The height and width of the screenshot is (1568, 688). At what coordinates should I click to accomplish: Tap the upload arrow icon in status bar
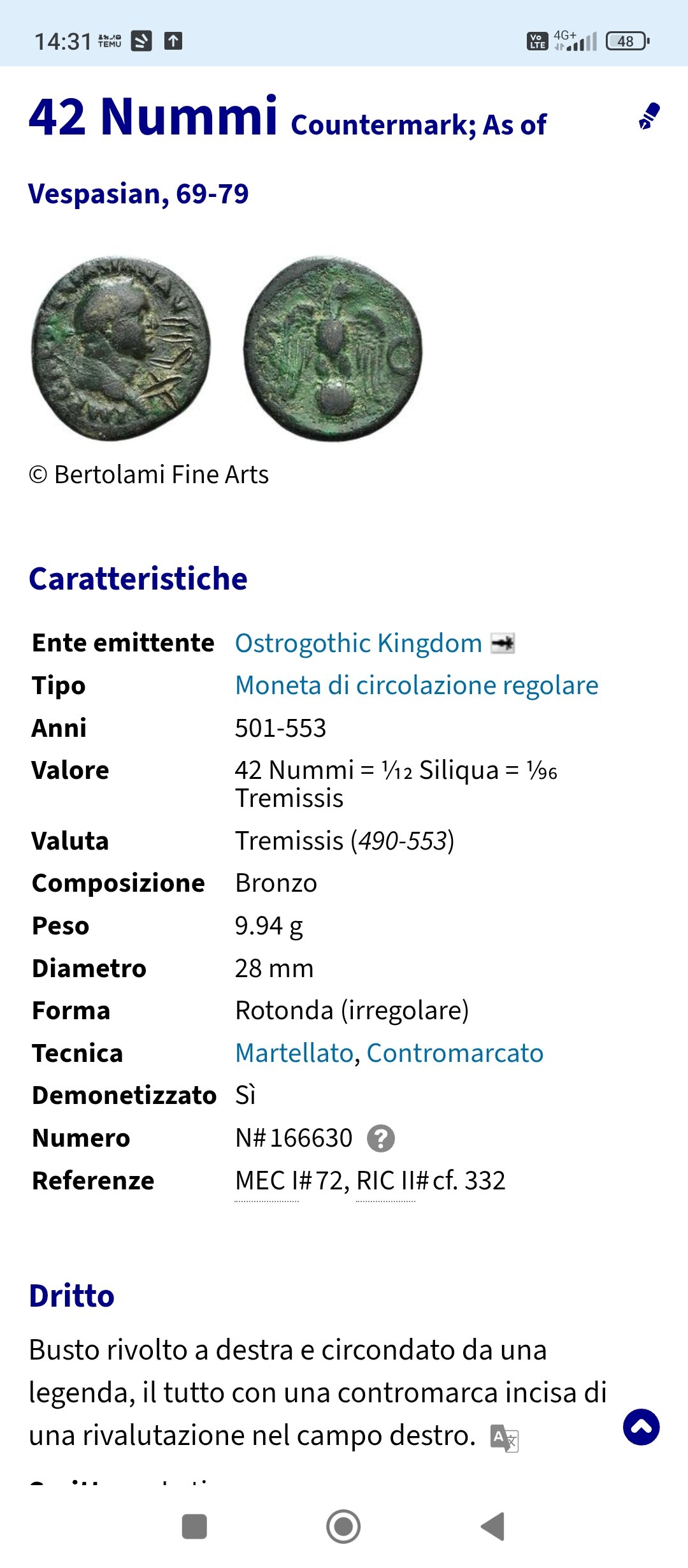tap(173, 41)
